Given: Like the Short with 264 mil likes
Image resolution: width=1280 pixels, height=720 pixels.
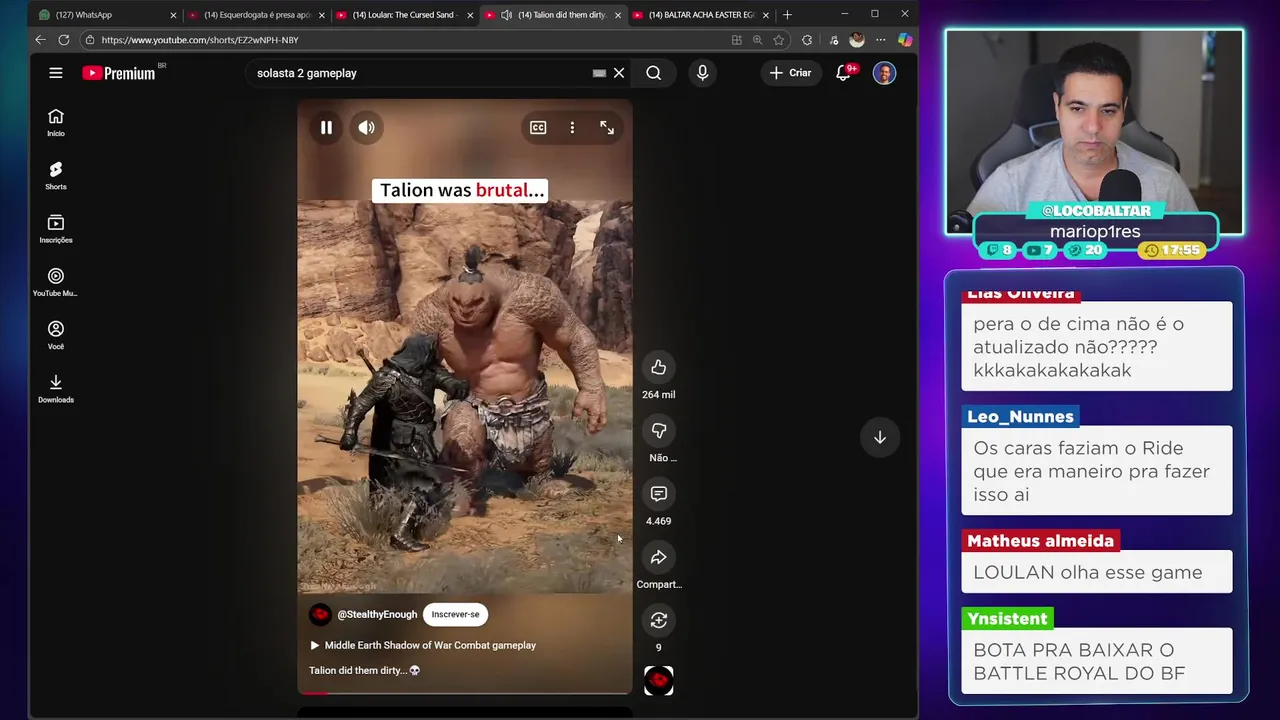Looking at the screenshot, I should [658, 367].
